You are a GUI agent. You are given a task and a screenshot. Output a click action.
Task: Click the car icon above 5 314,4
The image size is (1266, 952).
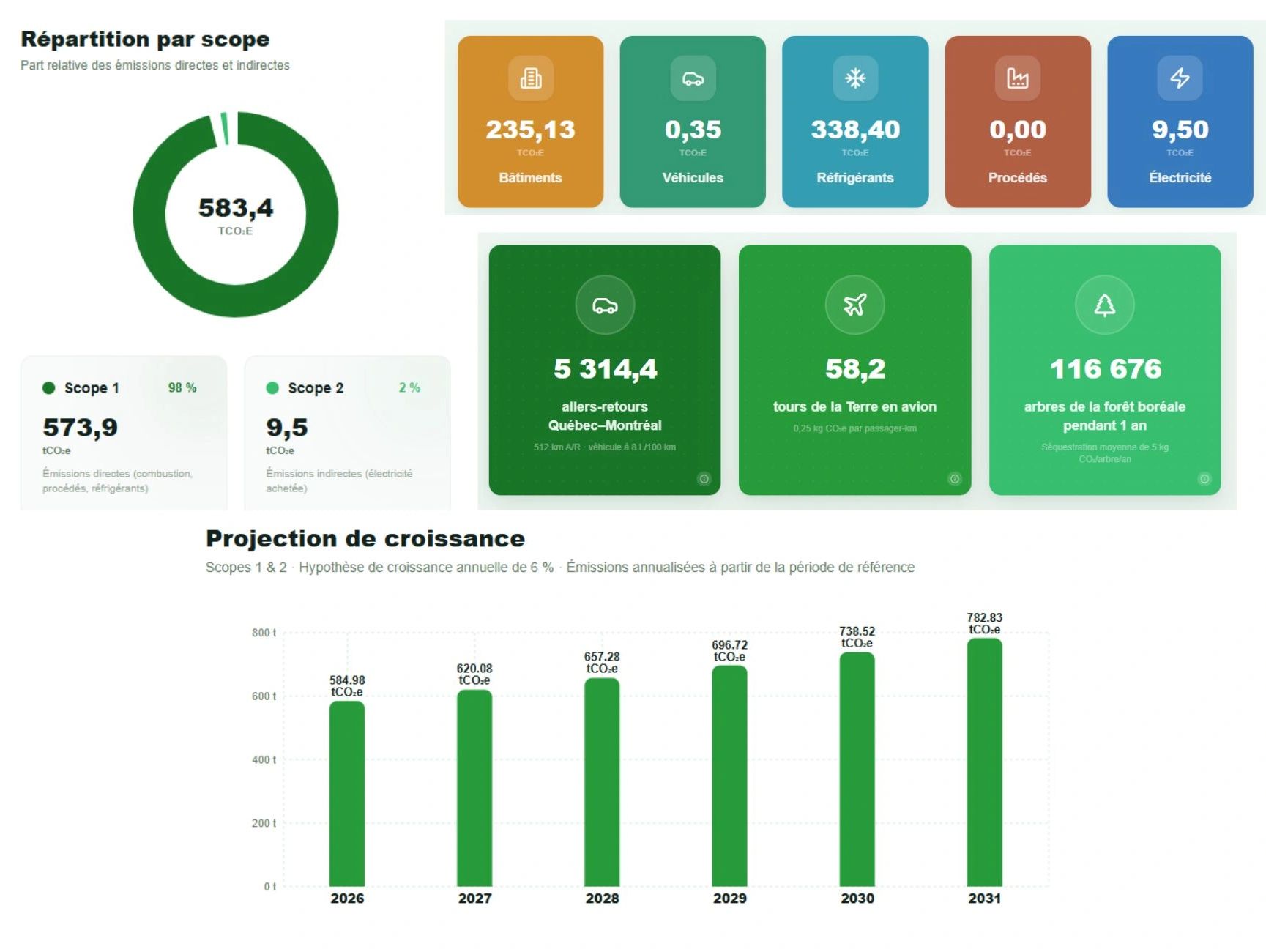pos(605,305)
